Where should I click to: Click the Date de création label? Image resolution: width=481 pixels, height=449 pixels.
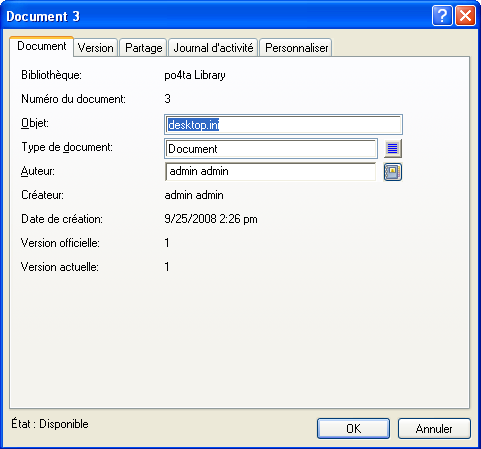62,219
